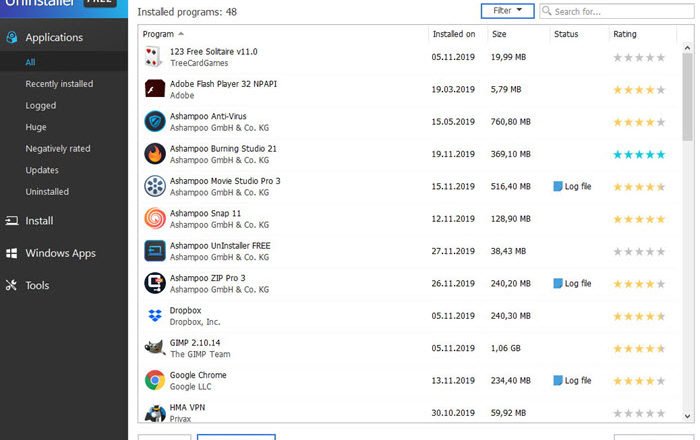Open Log file for Google Chrome
The width and height of the screenshot is (700, 440).
click(x=572, y=380)
